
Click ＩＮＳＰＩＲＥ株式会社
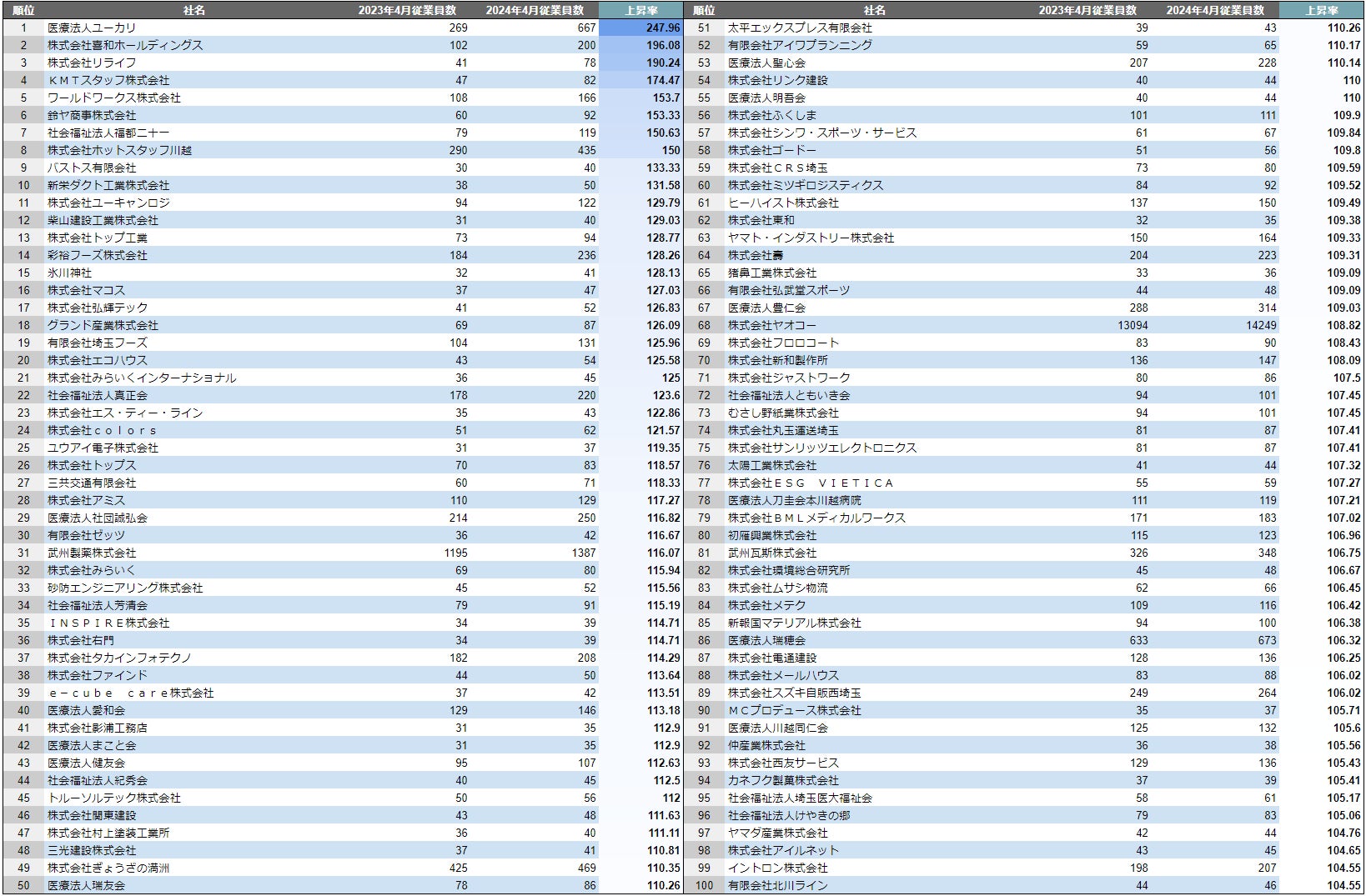(x=108, y=623)
